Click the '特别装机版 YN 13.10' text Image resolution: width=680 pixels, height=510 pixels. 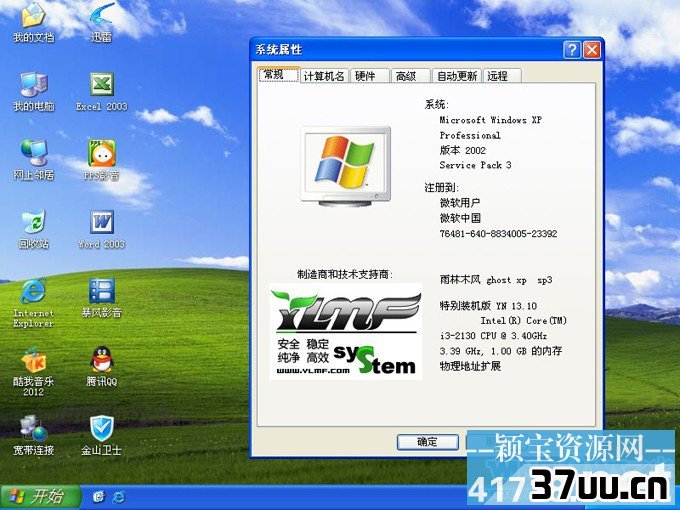(x=488, y=306)
